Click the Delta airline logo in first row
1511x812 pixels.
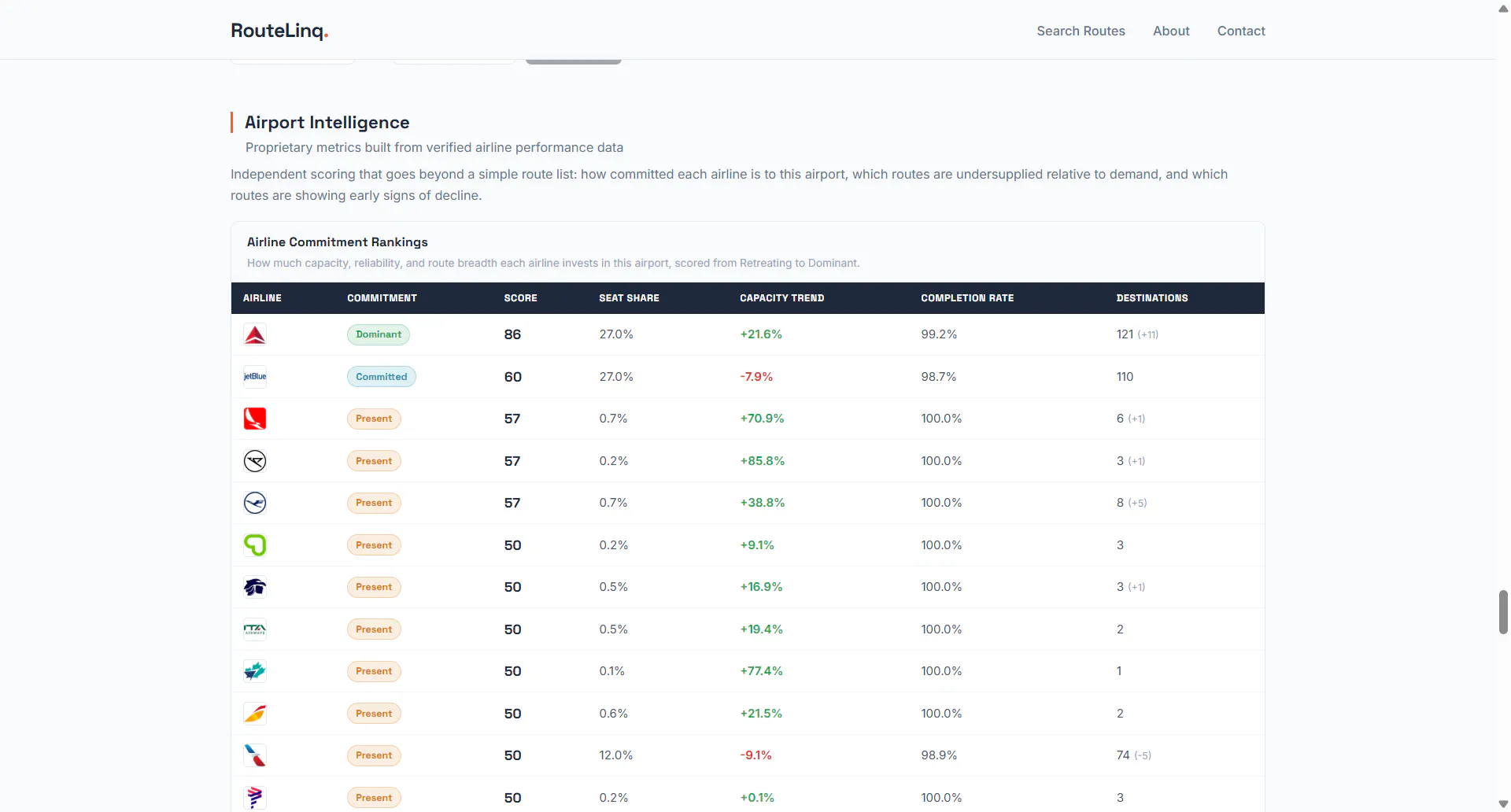coord(255,334)
